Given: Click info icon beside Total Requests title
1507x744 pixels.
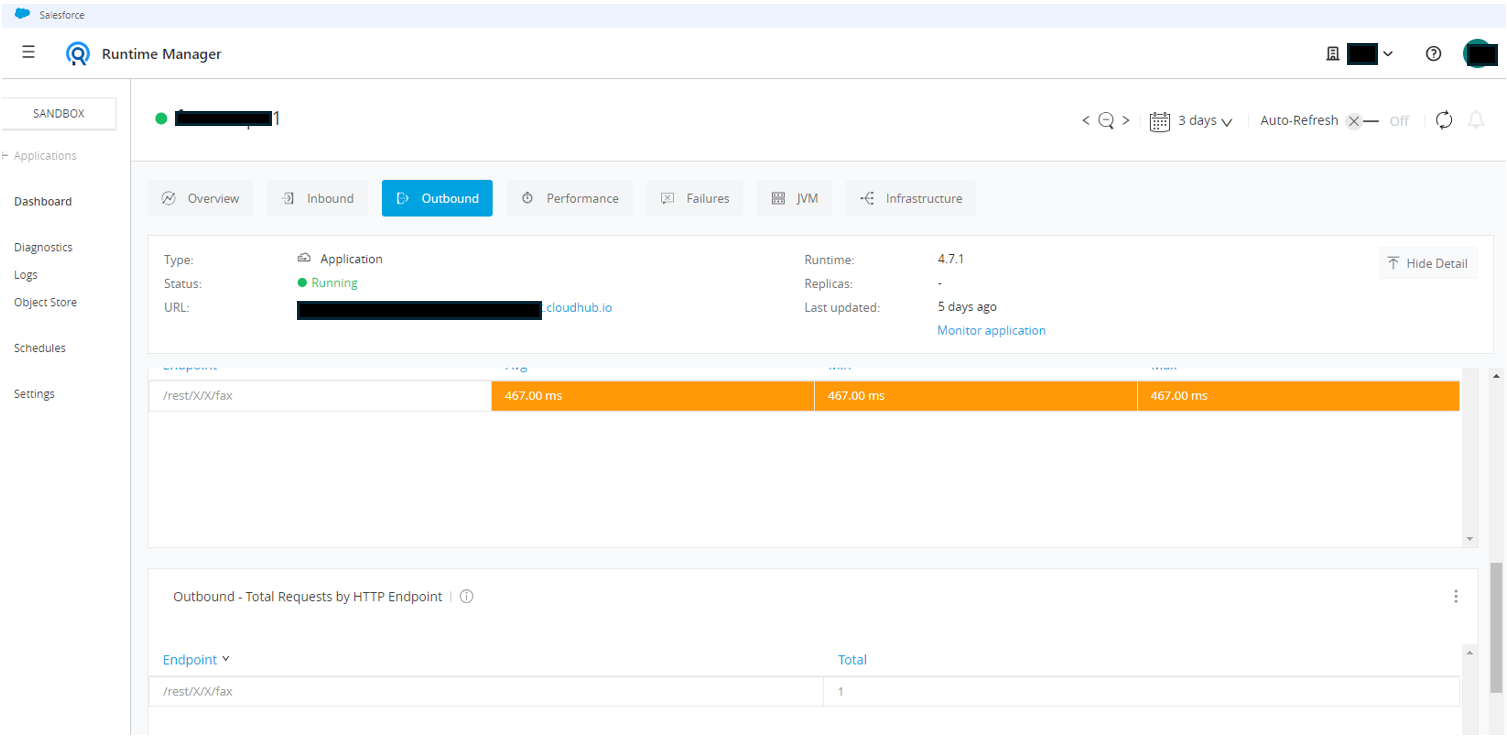Looking at the screenshot, I should pos(466,597).
